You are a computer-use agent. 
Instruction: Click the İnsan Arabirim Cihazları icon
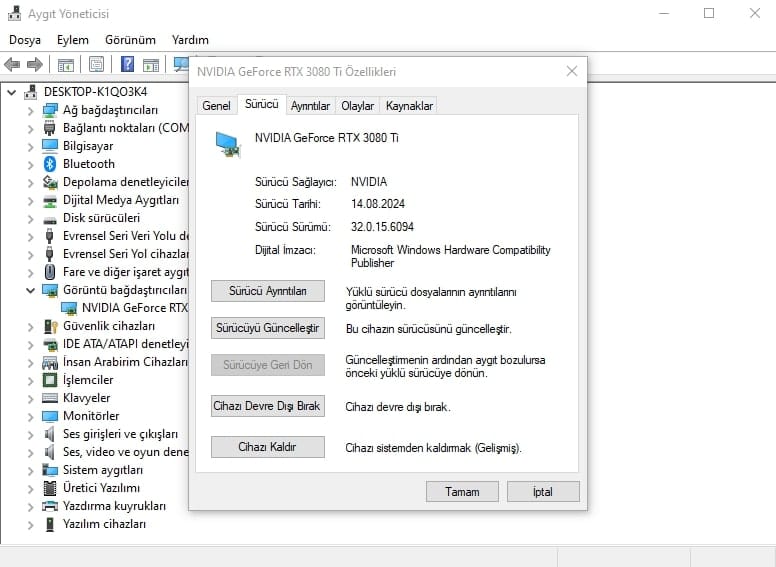pyautogui.click(x=50, y=362)
